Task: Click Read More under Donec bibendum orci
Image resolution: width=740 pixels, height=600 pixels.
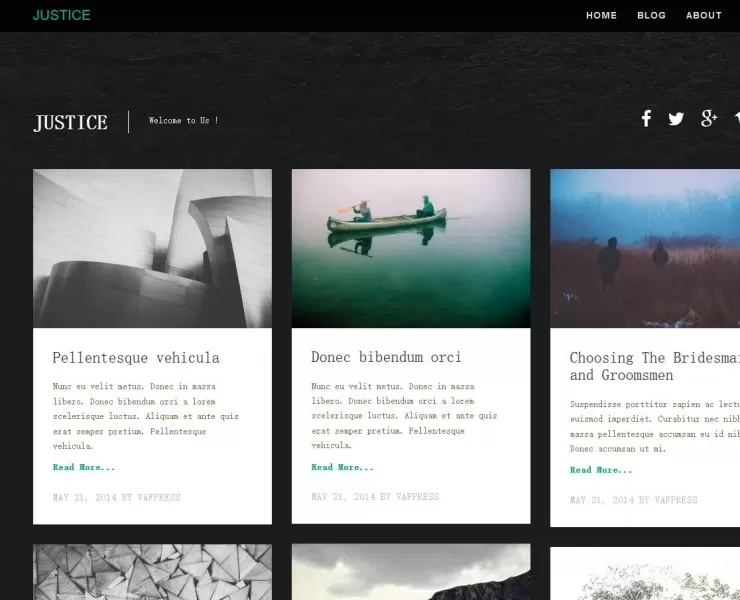Action: pos(342,467)
